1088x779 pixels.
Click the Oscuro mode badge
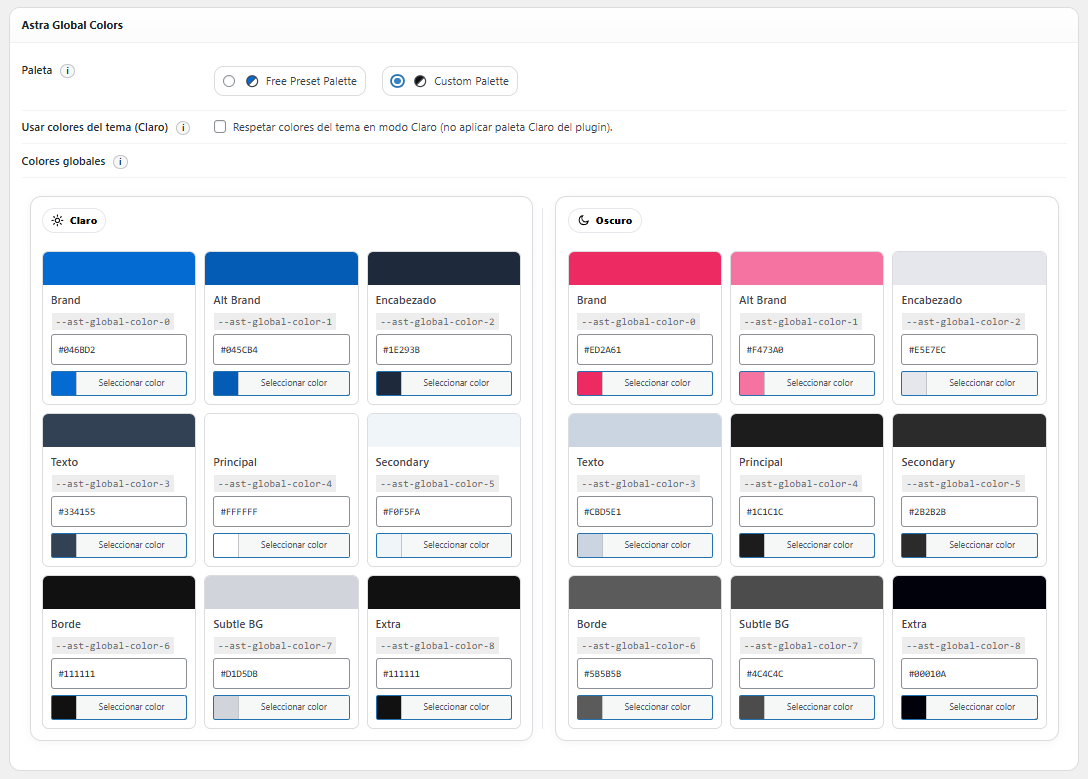point(605,221)
